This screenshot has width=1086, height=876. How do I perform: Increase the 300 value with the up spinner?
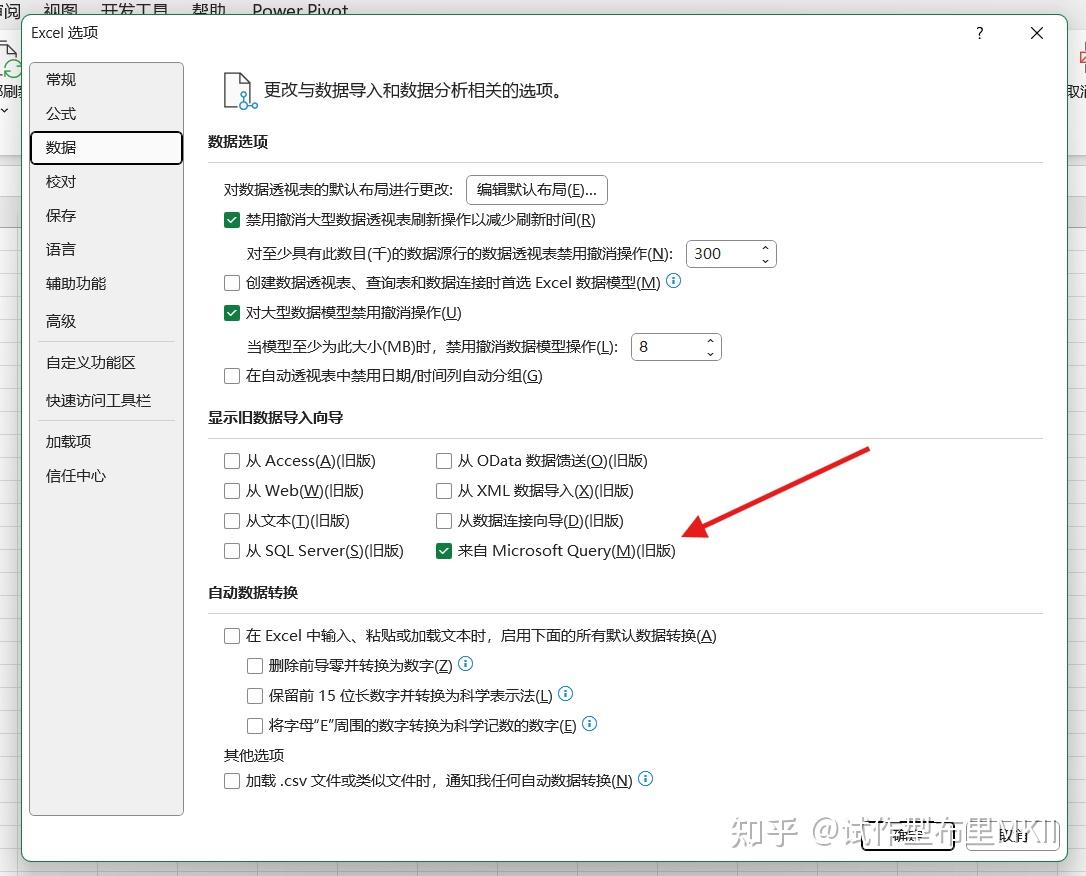(x=765, y=247)
